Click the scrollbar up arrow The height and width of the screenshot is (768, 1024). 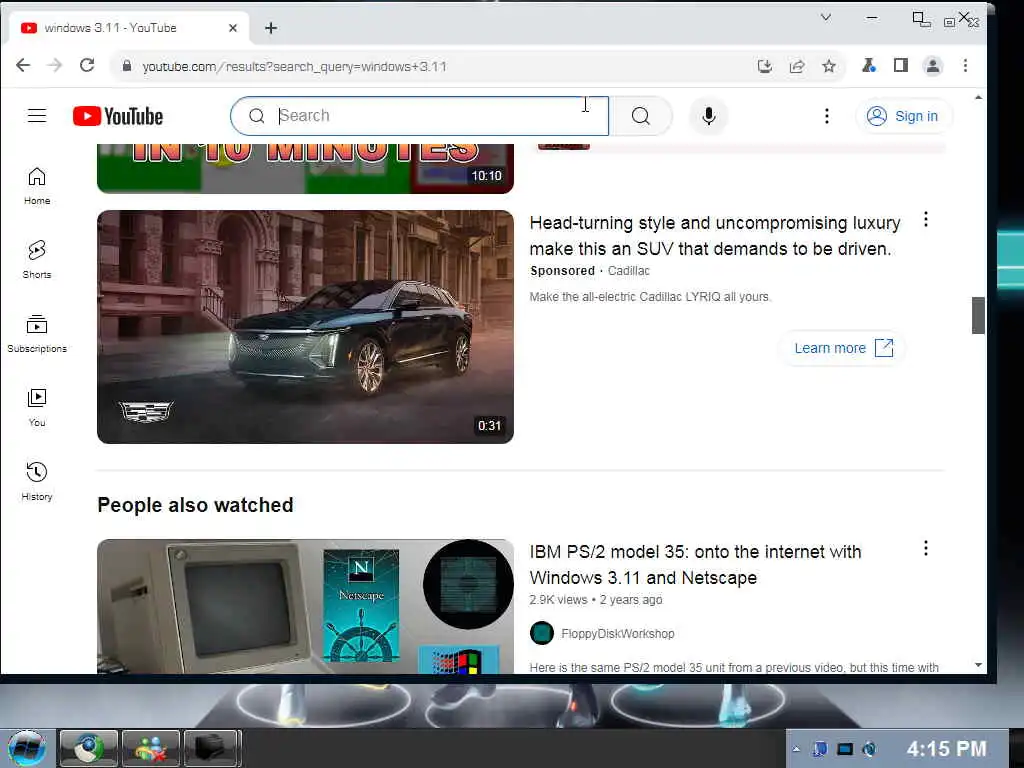click(x=978, y=97)
